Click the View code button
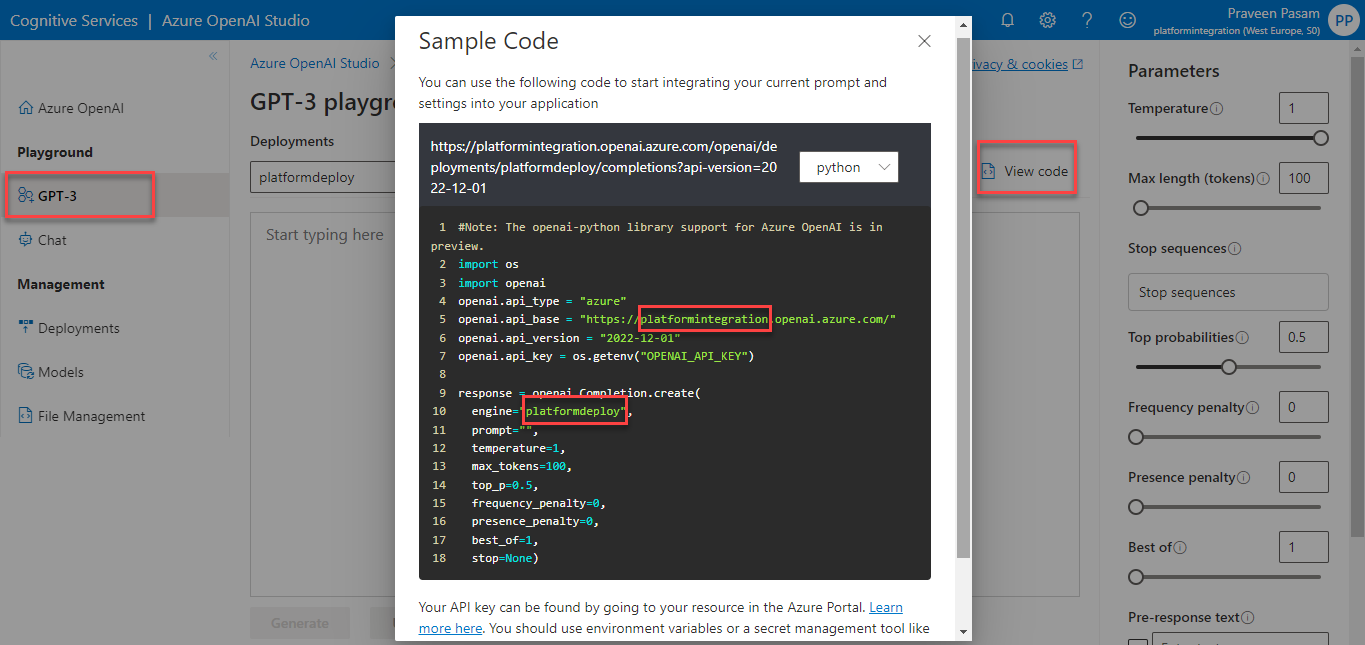The image size is (1365, 645). pyautogui.click(x=1026, y=171)
